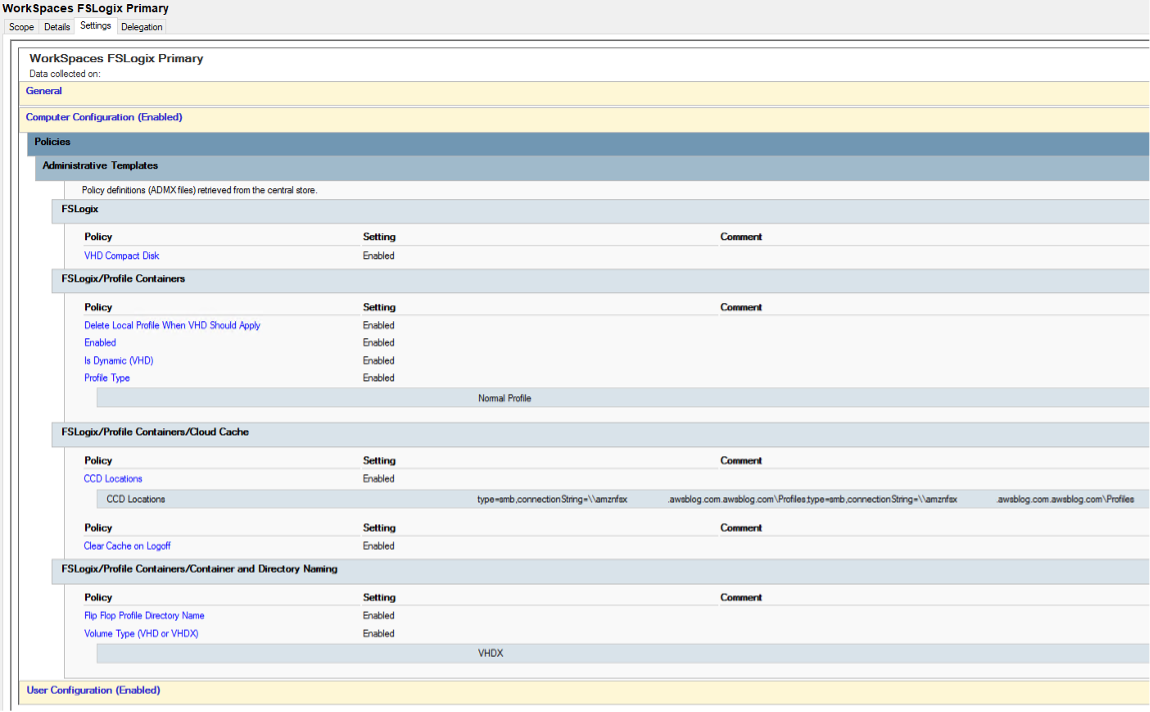Open the Flip Flop Profile Directory Name policy
This screenshot has width=1150, height=712.
143,615
